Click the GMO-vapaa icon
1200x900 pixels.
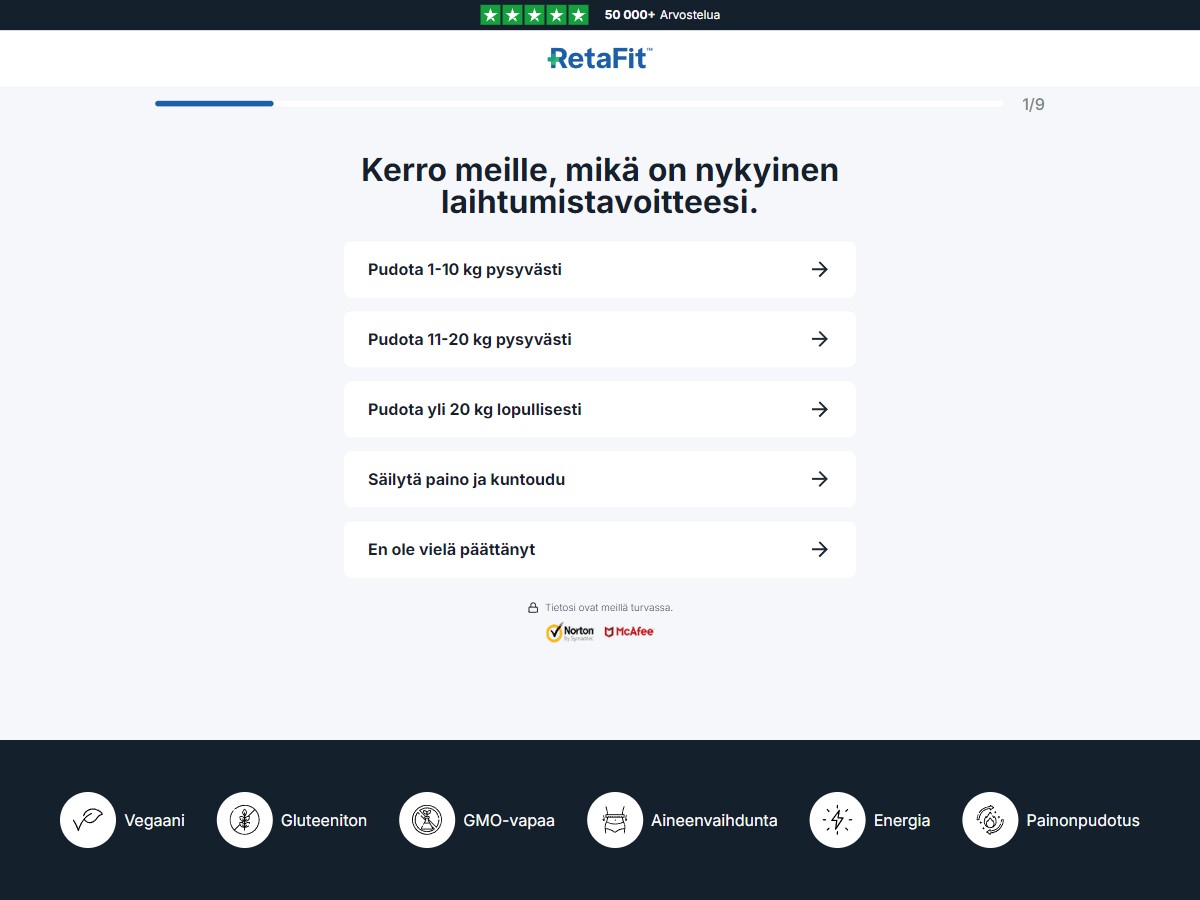[x=427, y=820]
